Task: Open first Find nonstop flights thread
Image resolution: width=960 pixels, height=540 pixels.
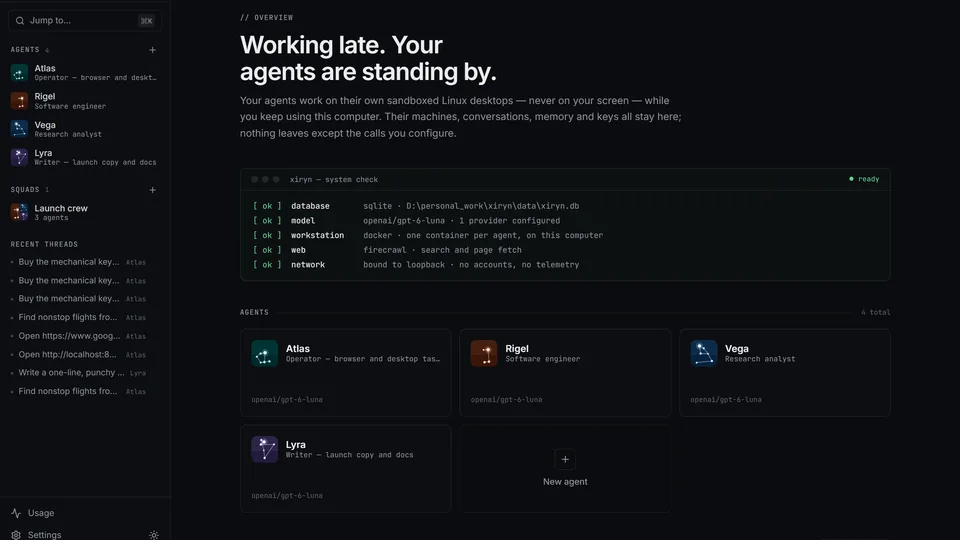Action: [80, 317]
